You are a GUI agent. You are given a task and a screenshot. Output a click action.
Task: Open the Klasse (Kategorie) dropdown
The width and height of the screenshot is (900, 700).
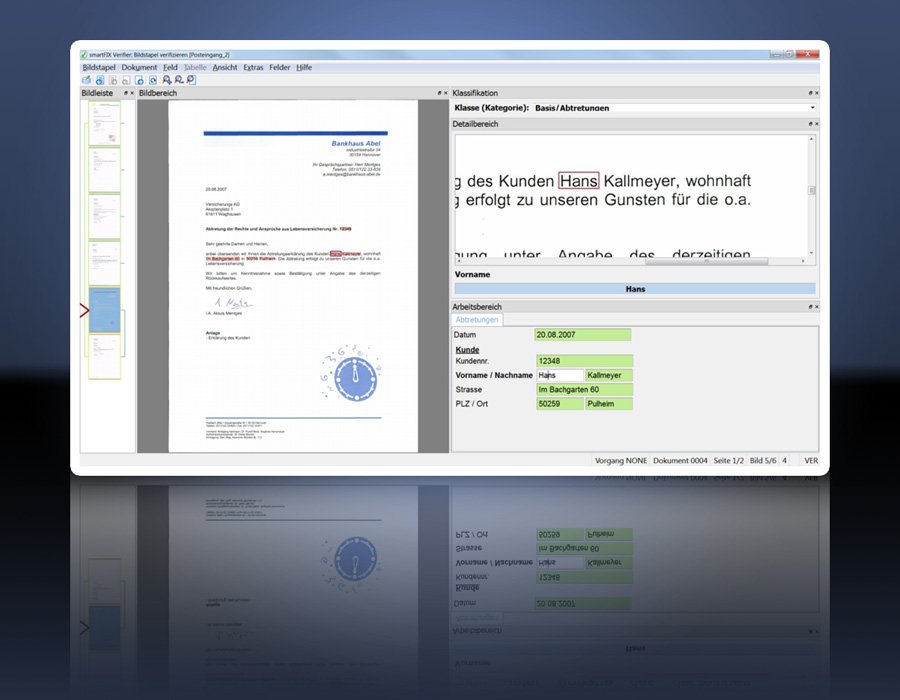(812, 108)
